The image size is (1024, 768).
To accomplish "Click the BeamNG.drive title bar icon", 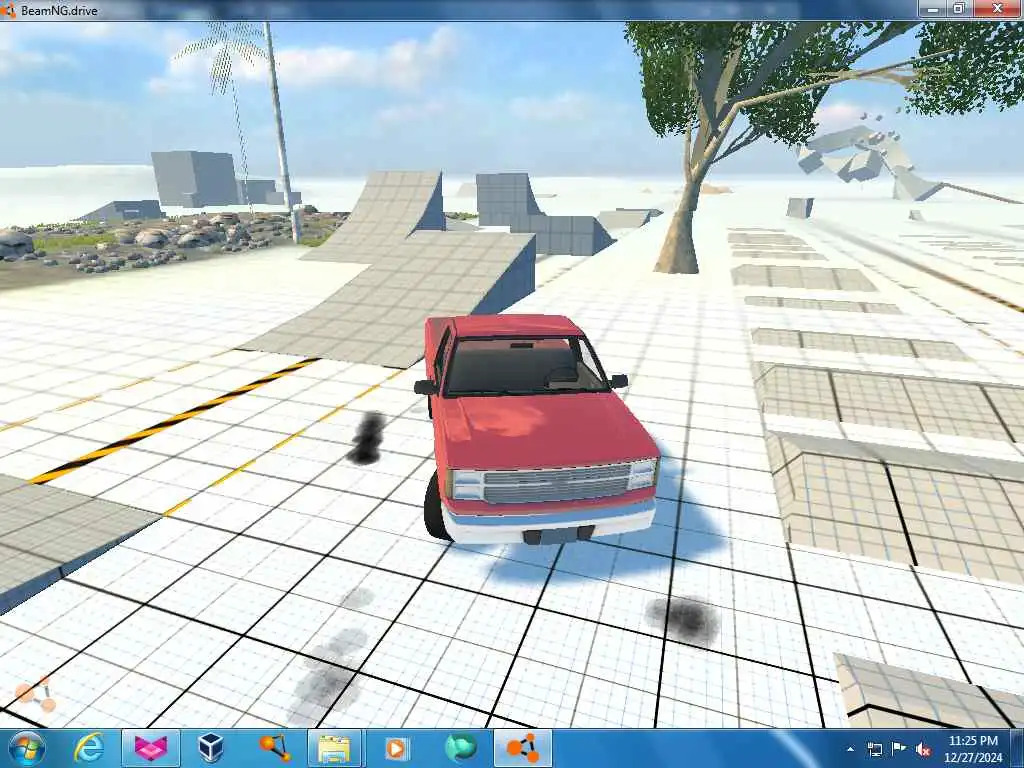I will tap(8, 10).
